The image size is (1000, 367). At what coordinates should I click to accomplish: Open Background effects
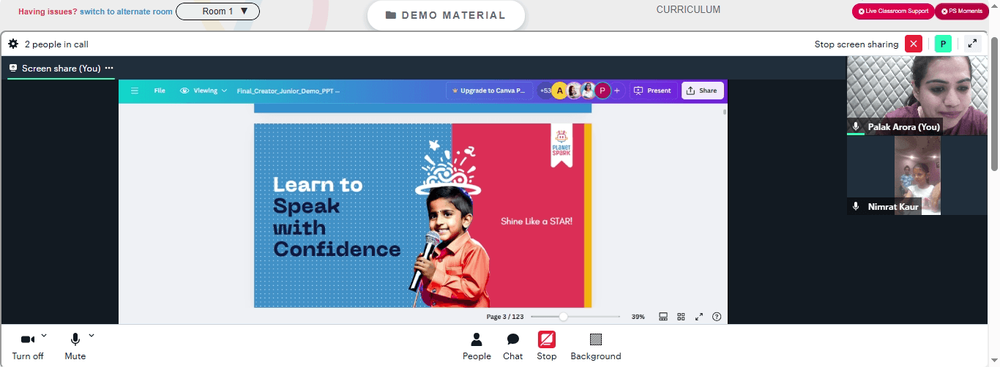596,347
